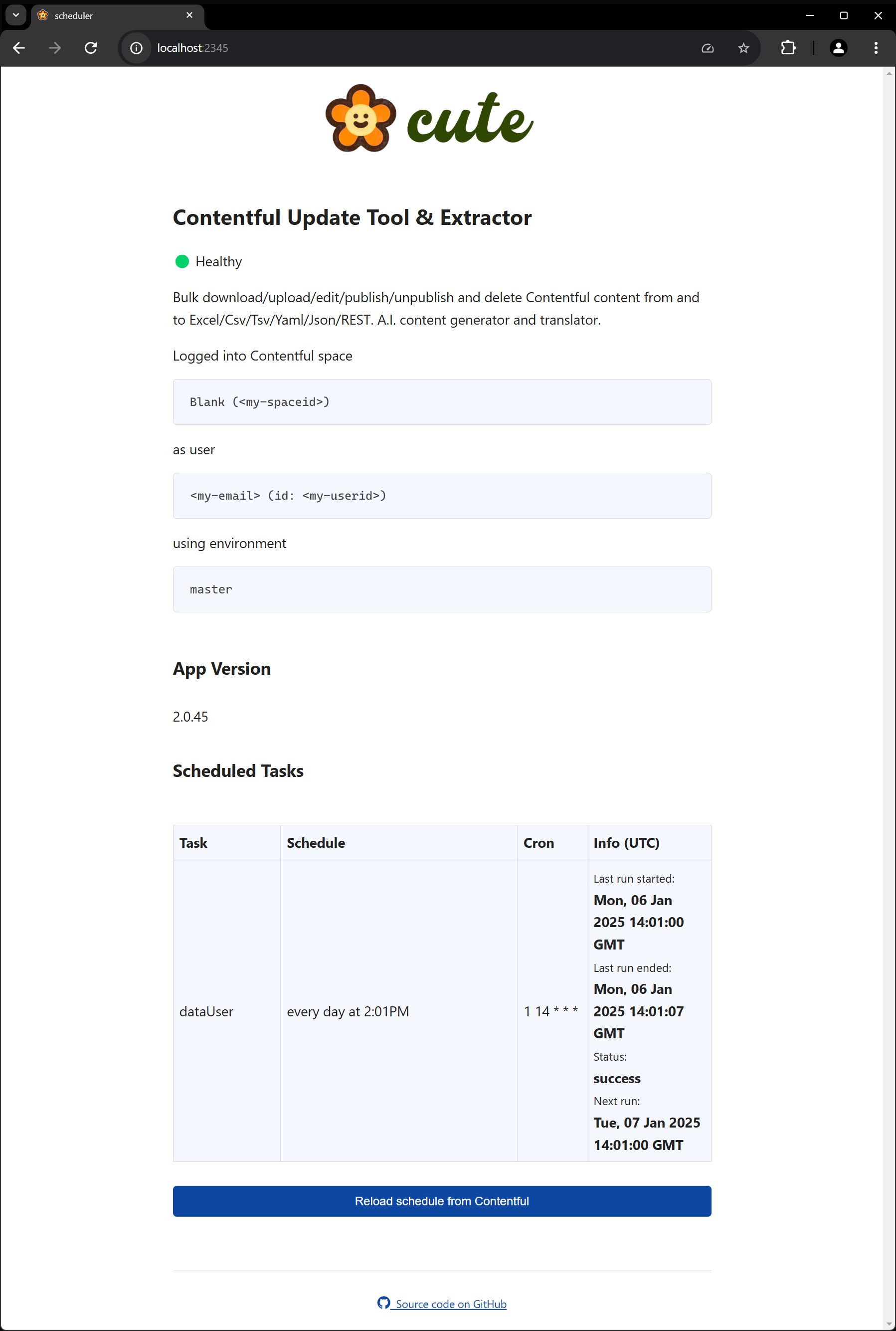Click the last run started timestamp
Image resolution: width=896 pixels, height=1331 pixels.
(x=638, y=923)
